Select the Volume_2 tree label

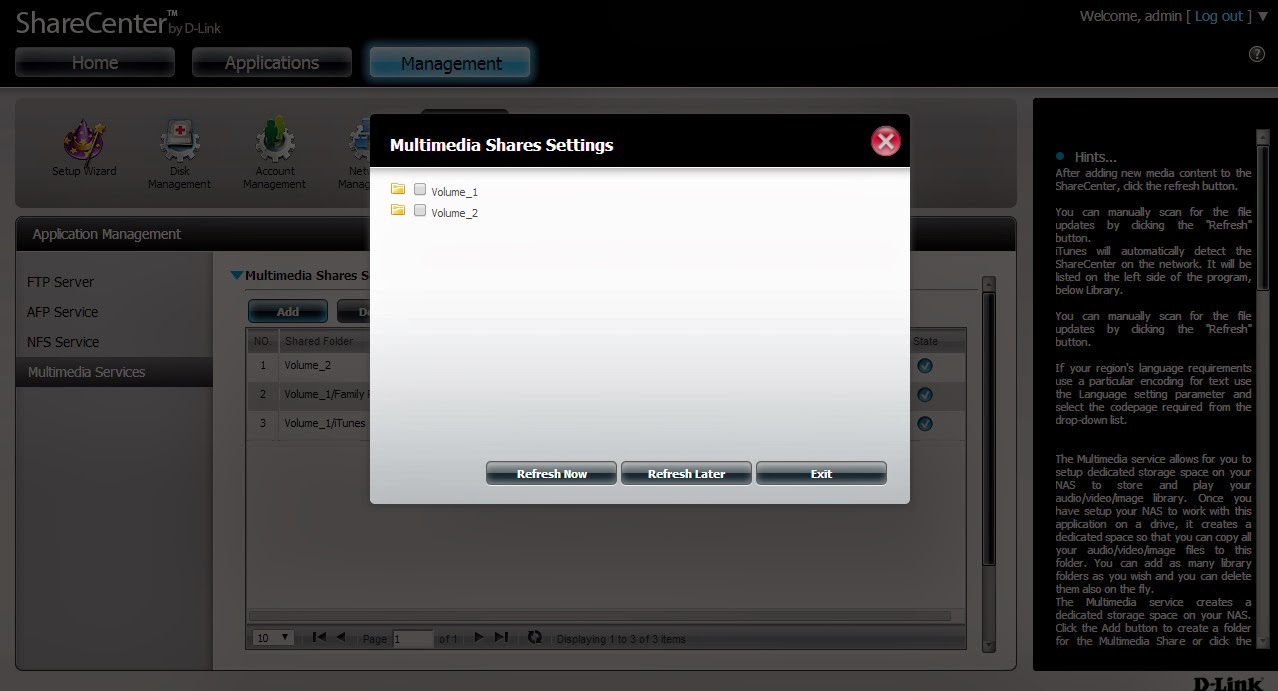pos(455,213)
